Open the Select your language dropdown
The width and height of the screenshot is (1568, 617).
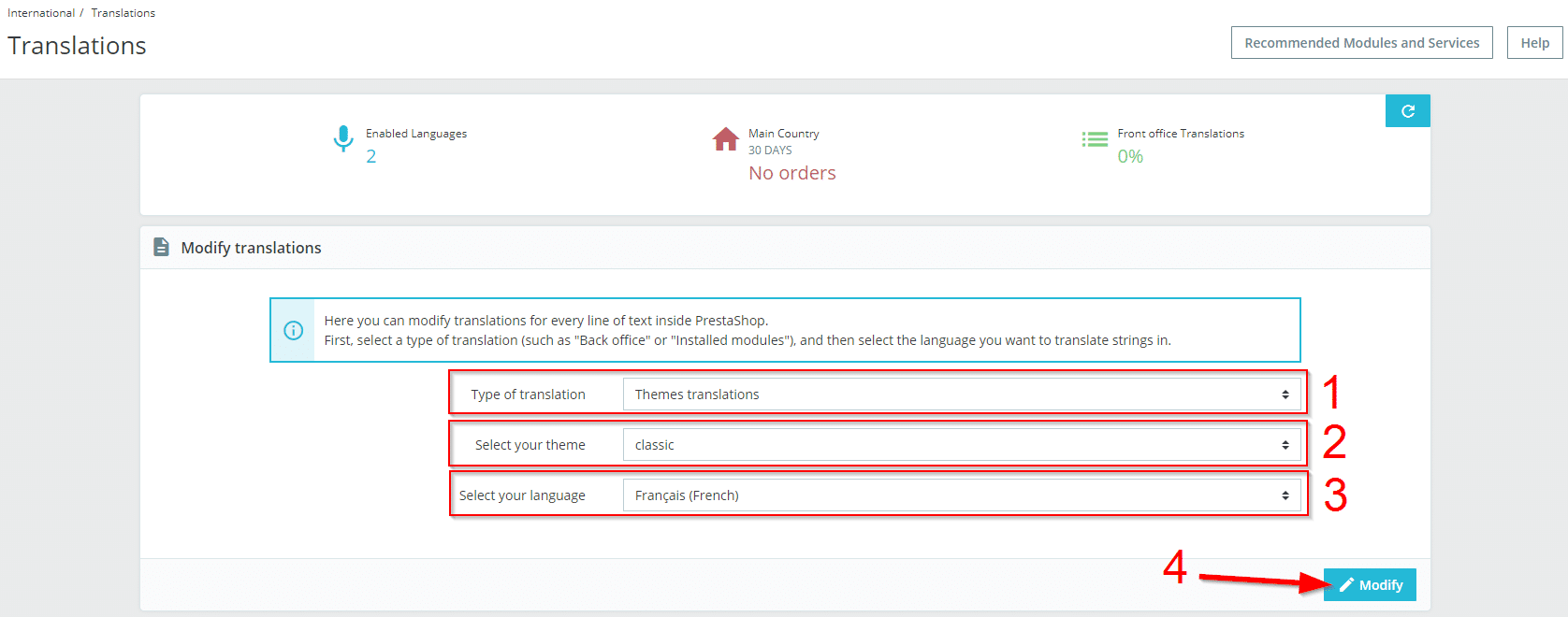coord(961,495)
